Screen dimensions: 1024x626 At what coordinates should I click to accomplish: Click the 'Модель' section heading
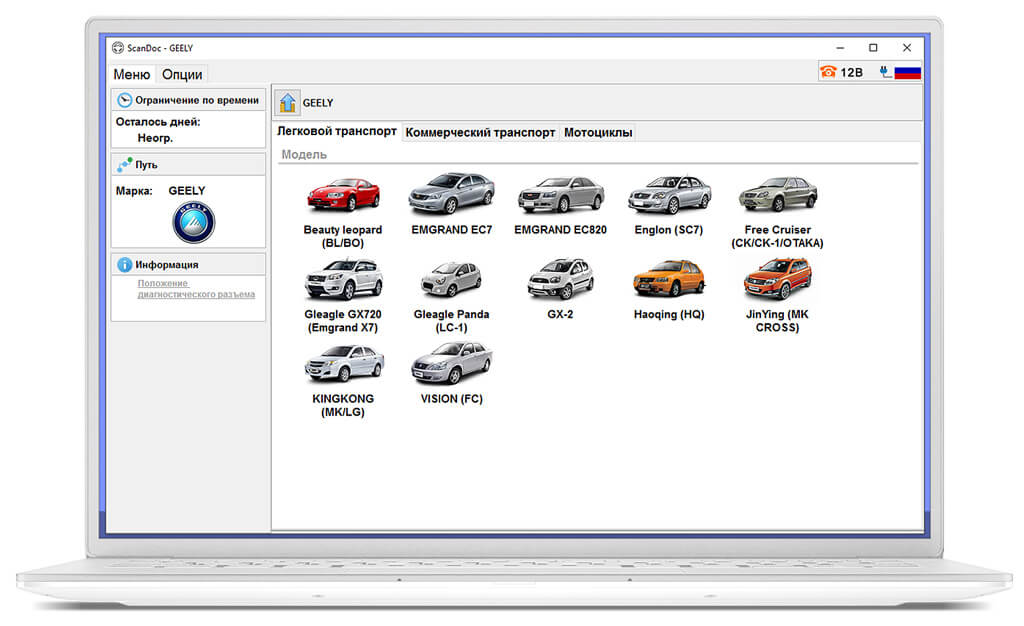pyautogui.click(x=304, y=155)
